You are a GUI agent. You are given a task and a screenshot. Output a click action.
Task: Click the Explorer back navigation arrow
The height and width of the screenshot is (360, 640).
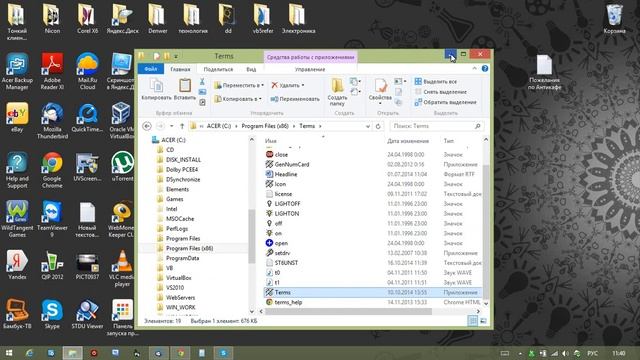147,126
